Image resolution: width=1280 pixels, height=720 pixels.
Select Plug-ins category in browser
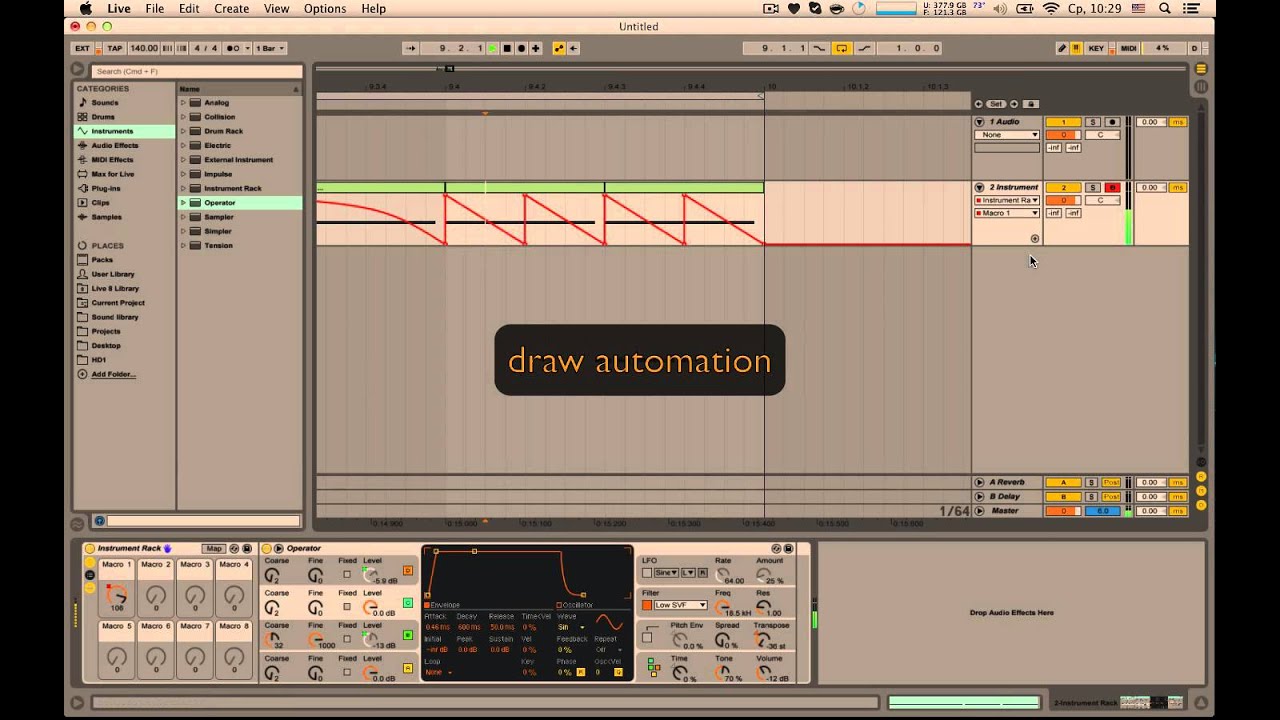105,188
